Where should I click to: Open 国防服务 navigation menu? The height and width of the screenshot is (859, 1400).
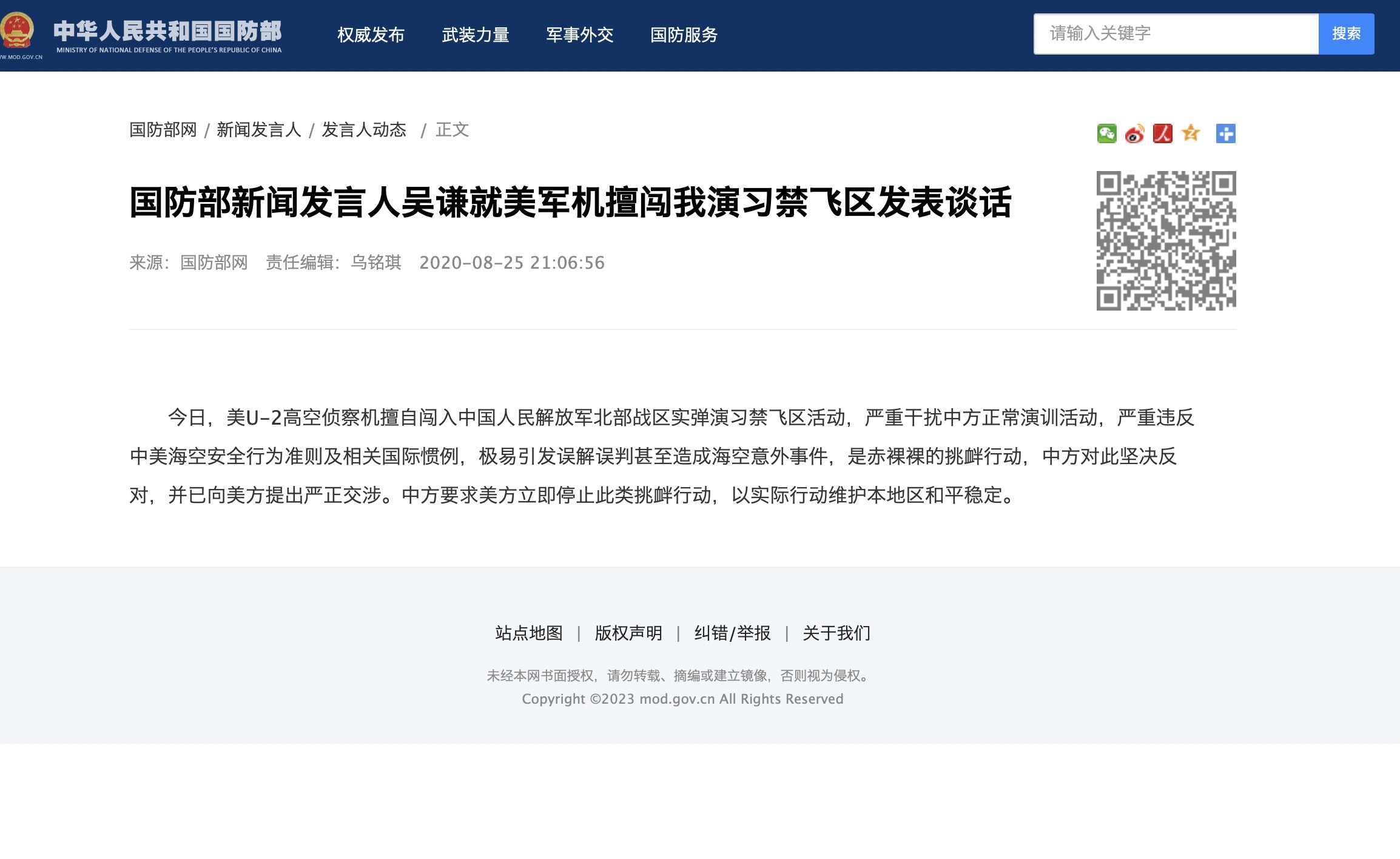(x=684, y=35)
